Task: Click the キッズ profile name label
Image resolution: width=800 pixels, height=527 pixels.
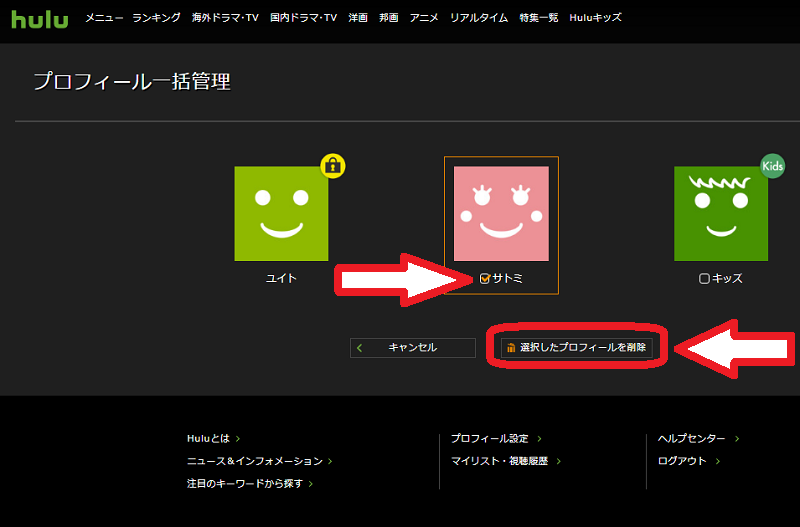Action: (x=727, y=279)
